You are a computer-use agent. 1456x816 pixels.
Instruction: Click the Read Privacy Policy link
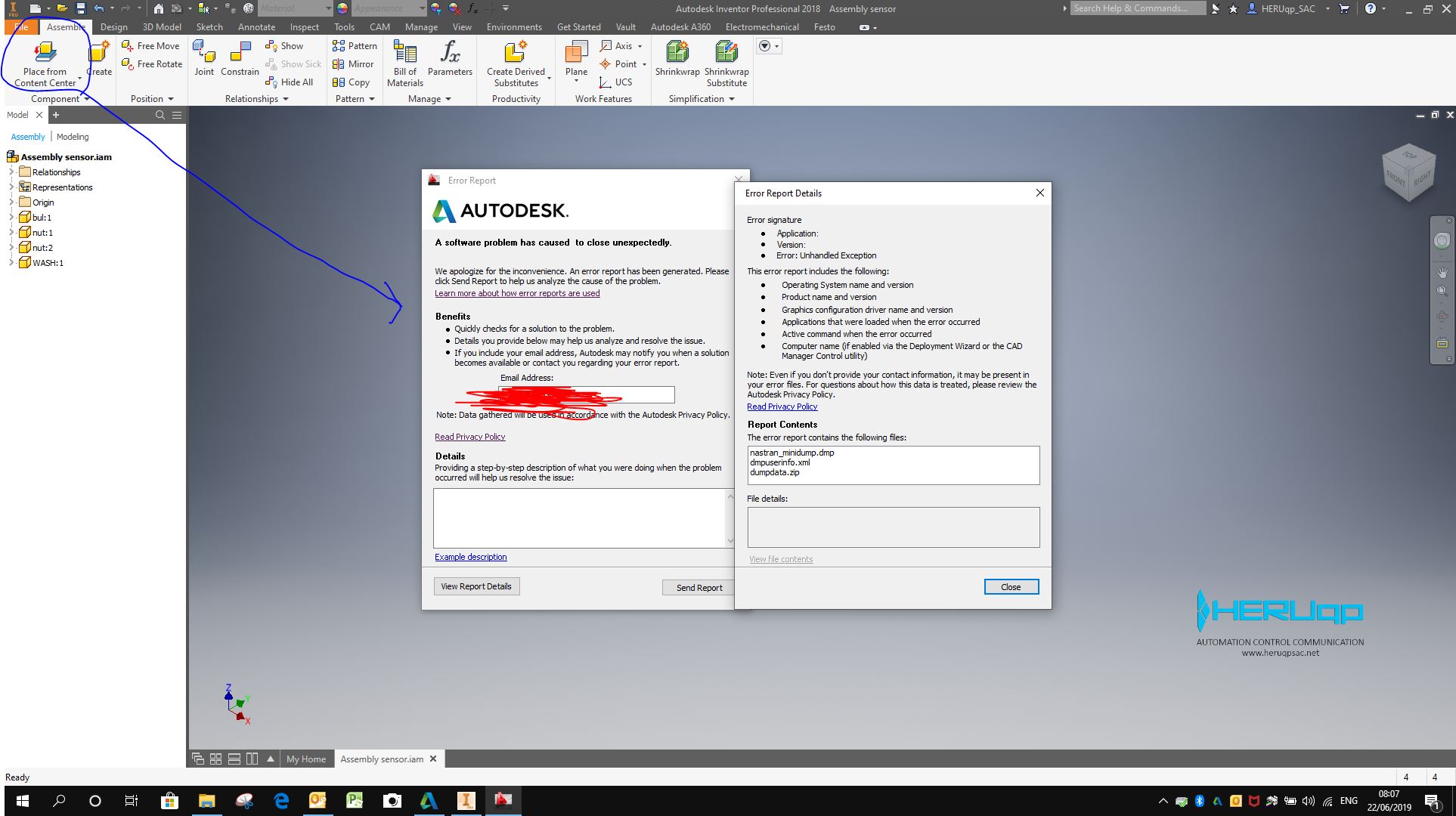coord(470,436)
